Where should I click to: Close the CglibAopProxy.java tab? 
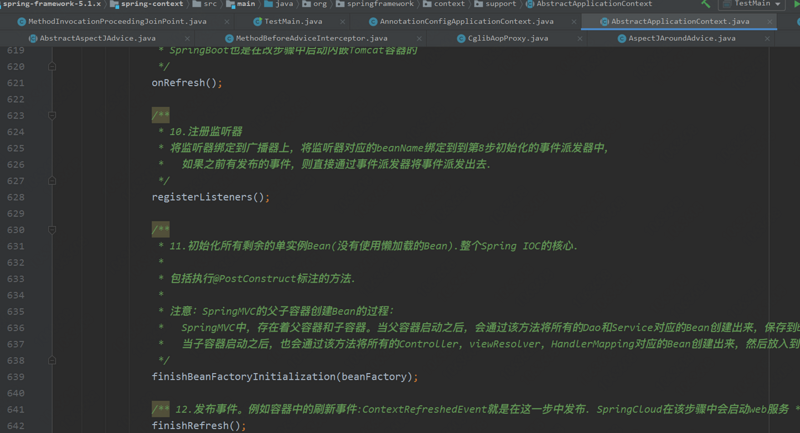coord(580,39)
